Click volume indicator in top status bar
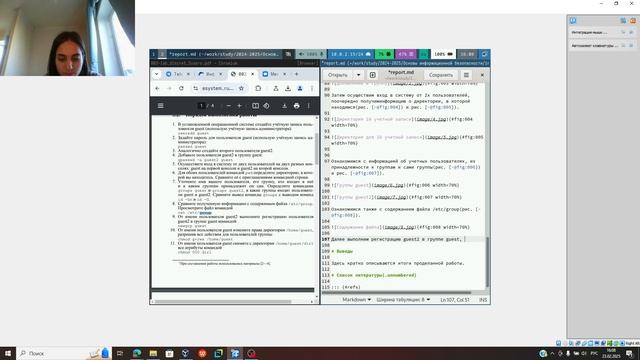The width and height of the screenshot is (640, 360). click(311, 54)
